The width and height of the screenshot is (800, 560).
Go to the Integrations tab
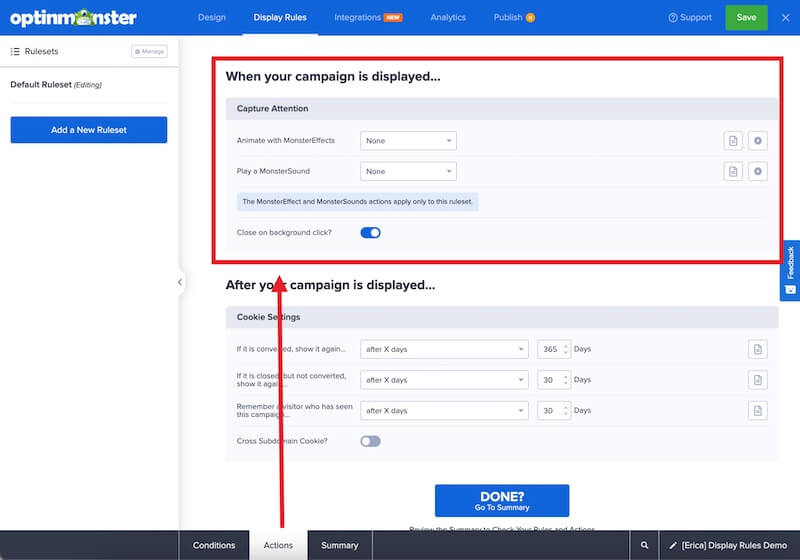[366, 18]
